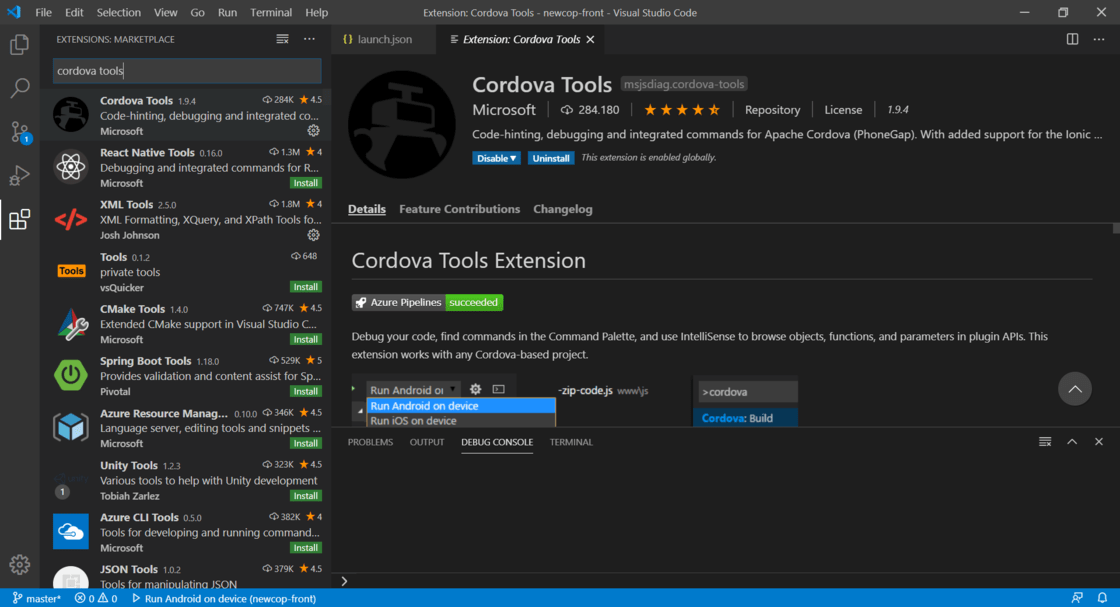Viewport: 1120px width, 607px height.
Task: Open Source Control view in activity bar
Action: point(19,132)
